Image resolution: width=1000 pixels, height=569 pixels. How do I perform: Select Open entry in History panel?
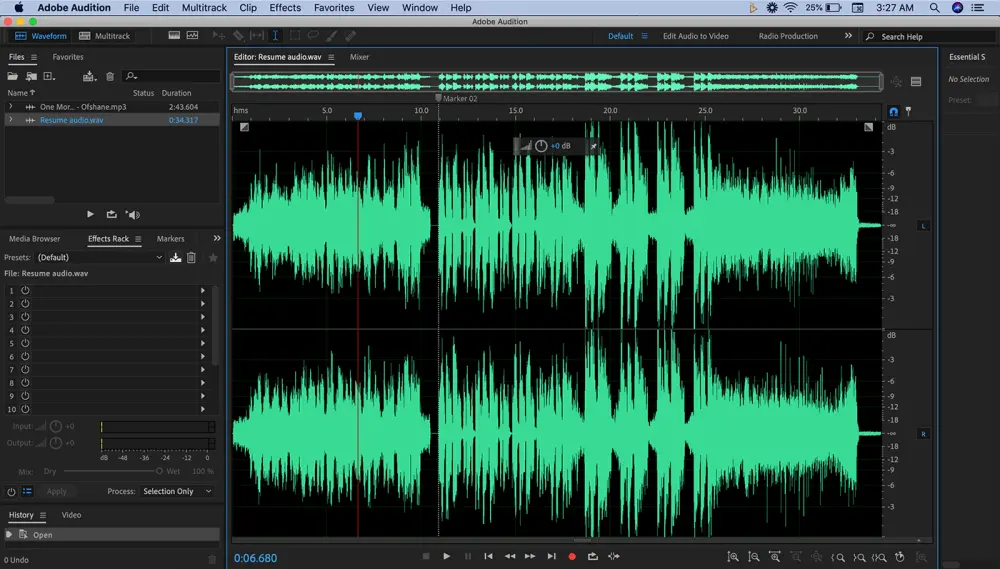112,535
